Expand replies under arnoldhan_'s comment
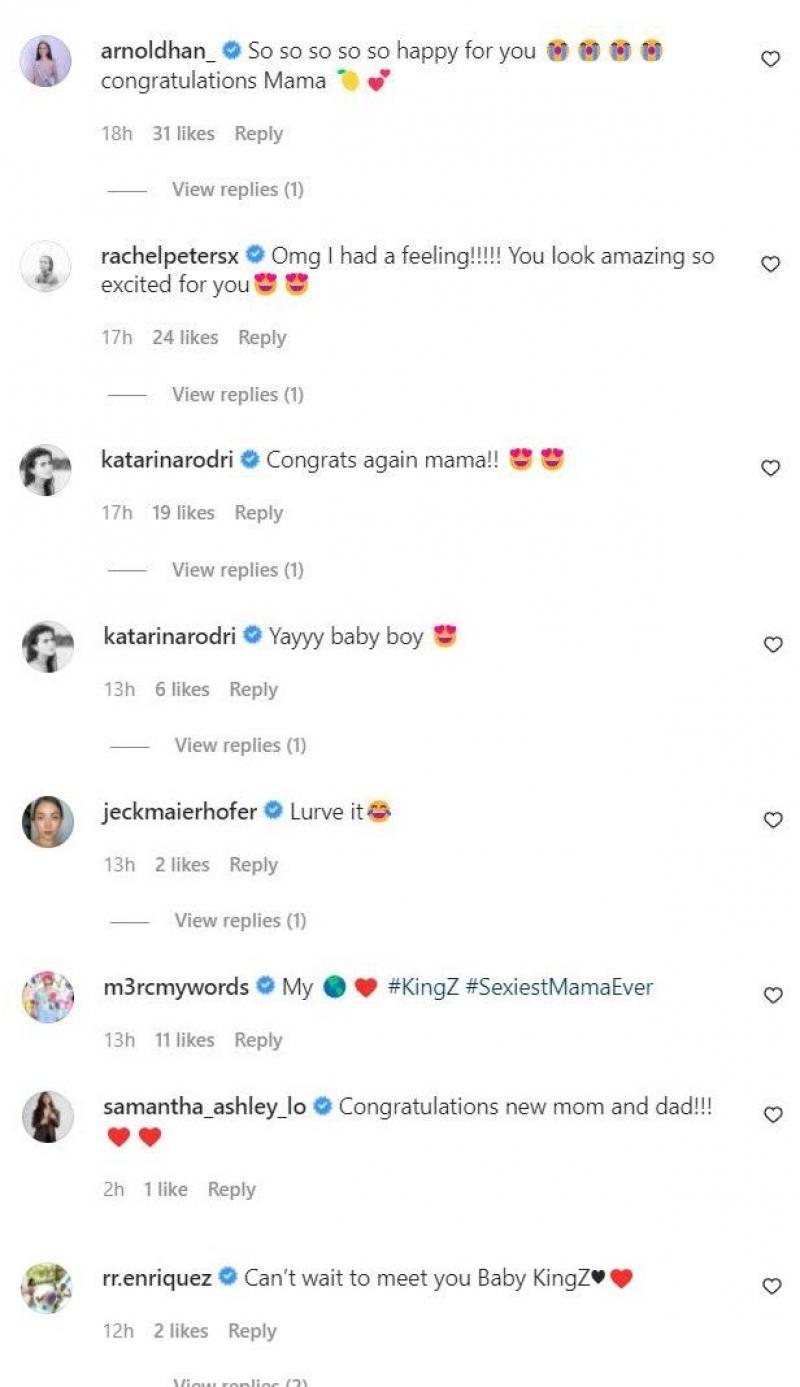Screen dimensions: 800x1387 point(237,189)
